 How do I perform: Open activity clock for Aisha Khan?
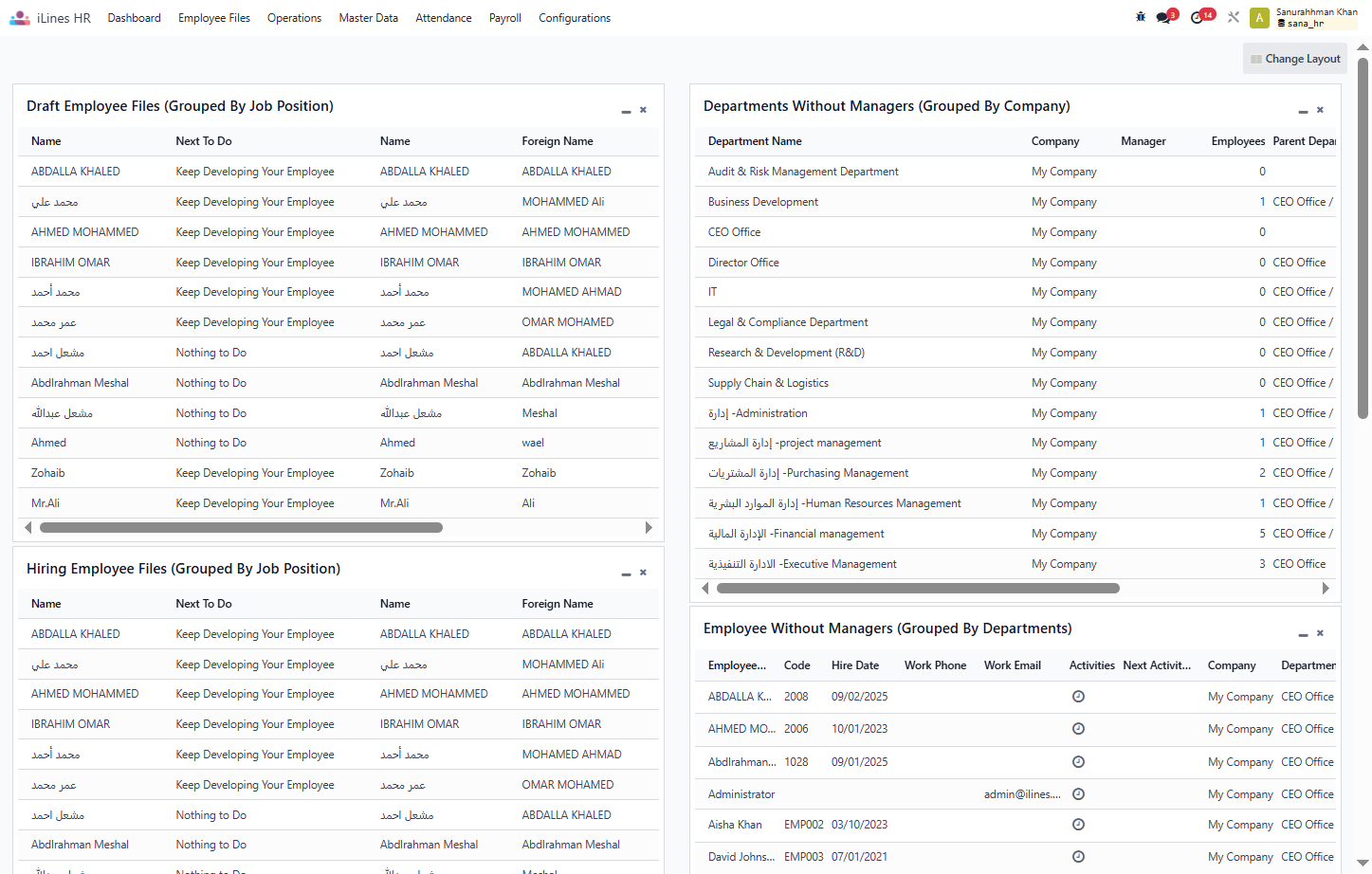(1078, 825)
